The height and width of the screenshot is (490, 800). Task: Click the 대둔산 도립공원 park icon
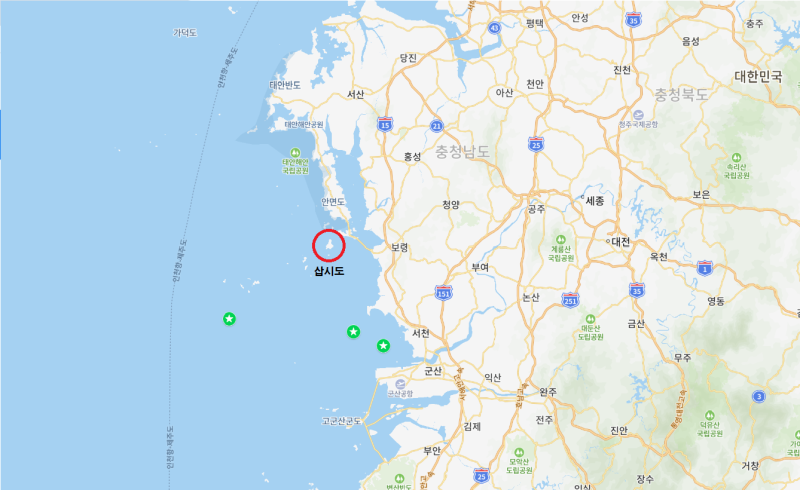pyautogui.click(x=590, y=319)
